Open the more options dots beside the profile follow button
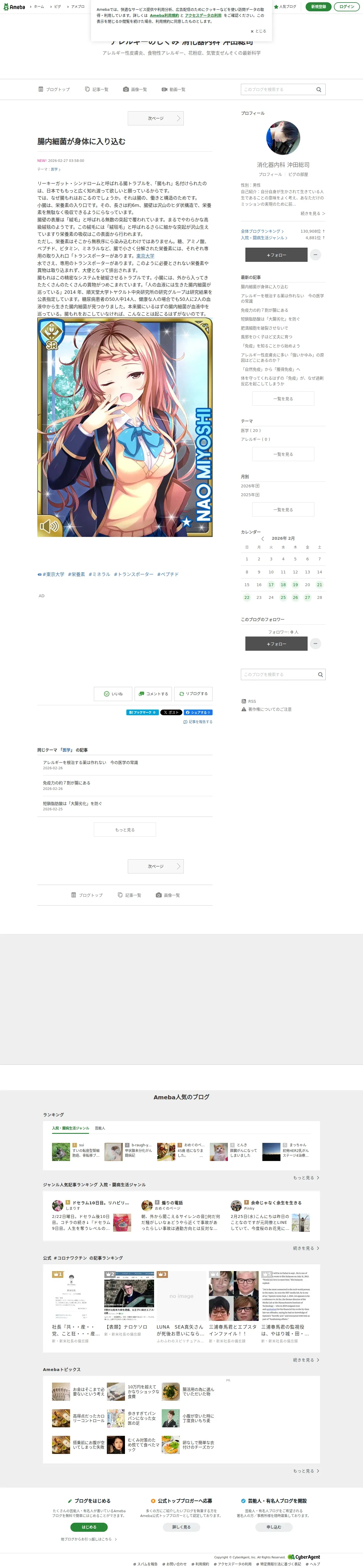This screenshot has height=1568, width=363. pyautogui.click(x=316, y=254)
